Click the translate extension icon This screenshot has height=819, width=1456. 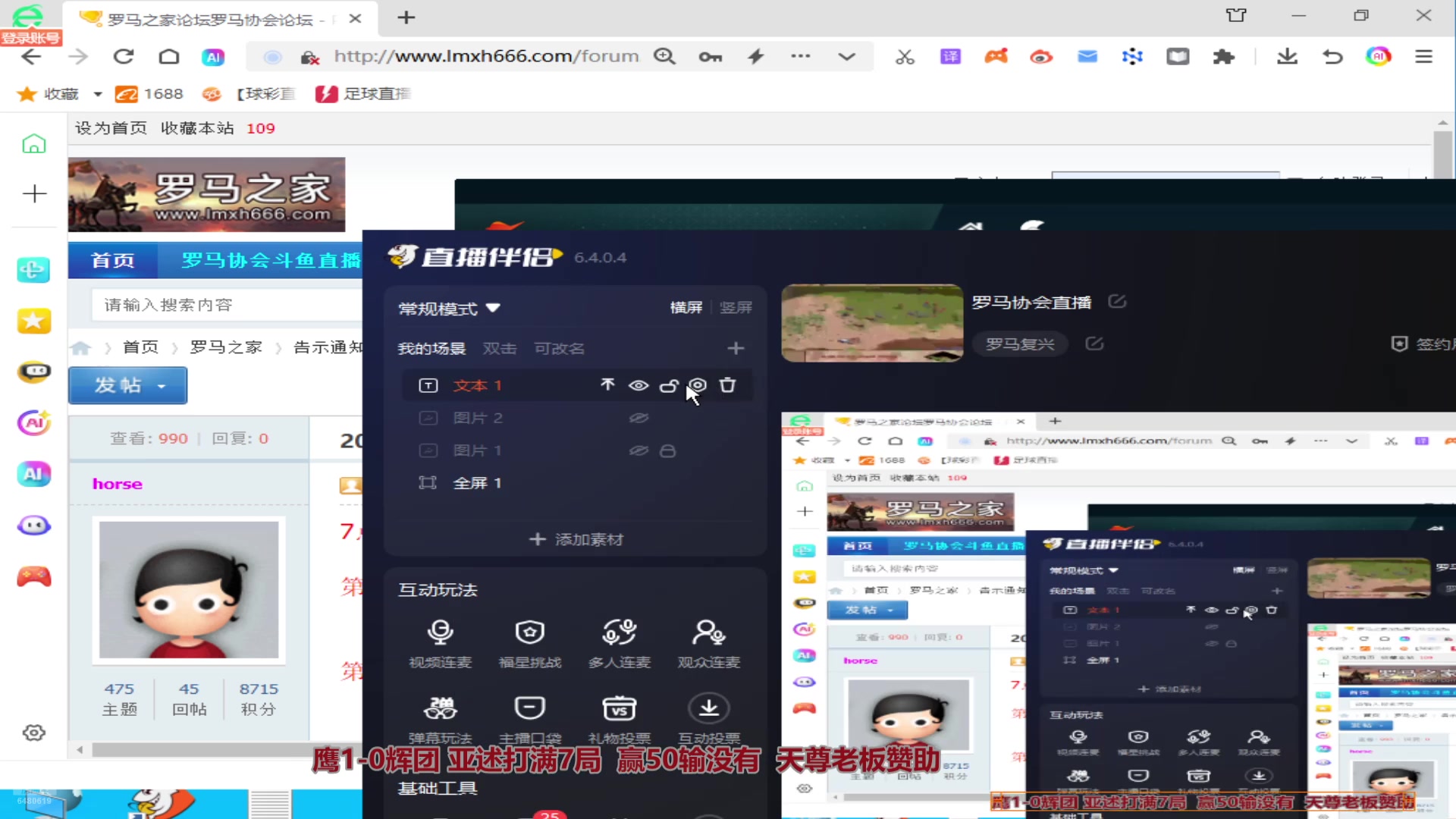[950, 57]
